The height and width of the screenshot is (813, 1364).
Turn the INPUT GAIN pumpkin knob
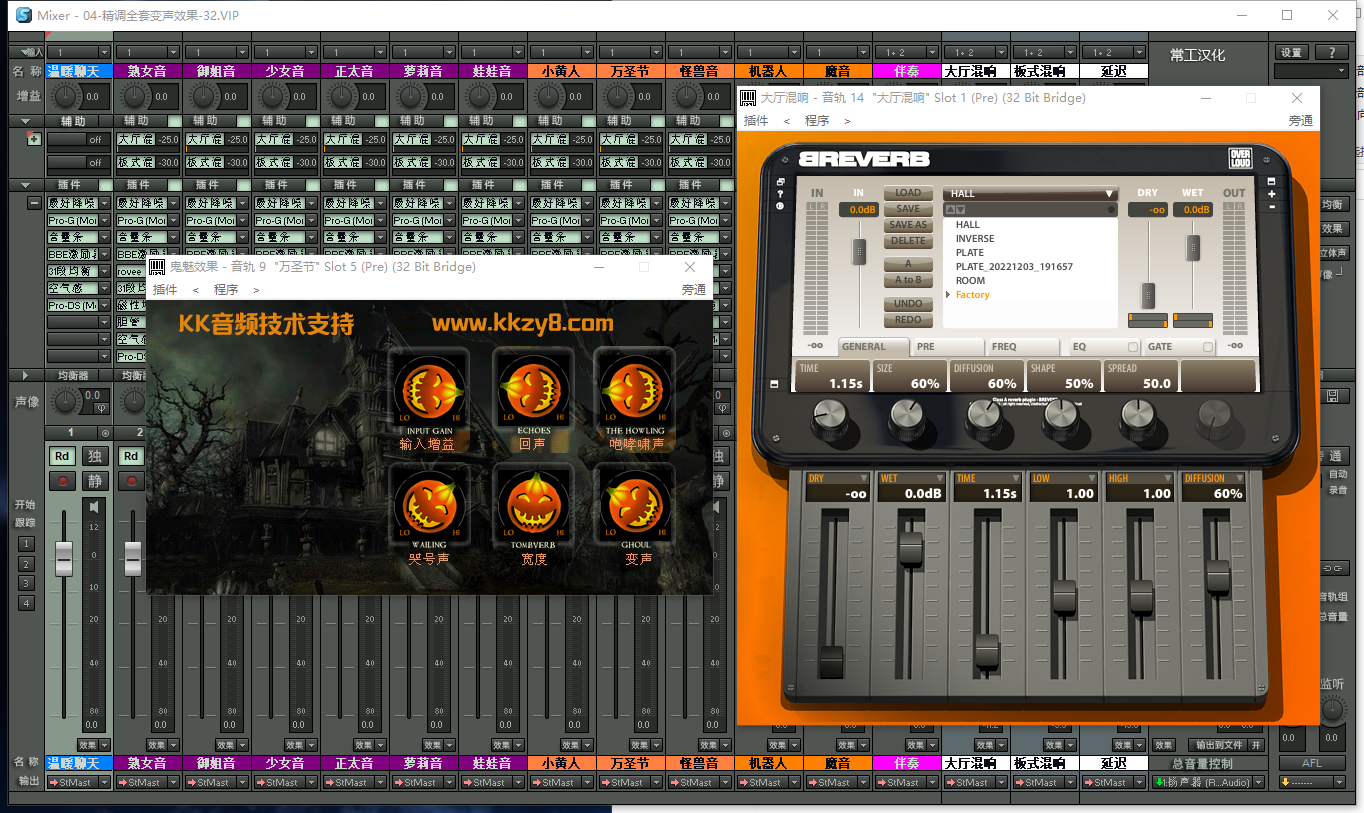[428, 390]
